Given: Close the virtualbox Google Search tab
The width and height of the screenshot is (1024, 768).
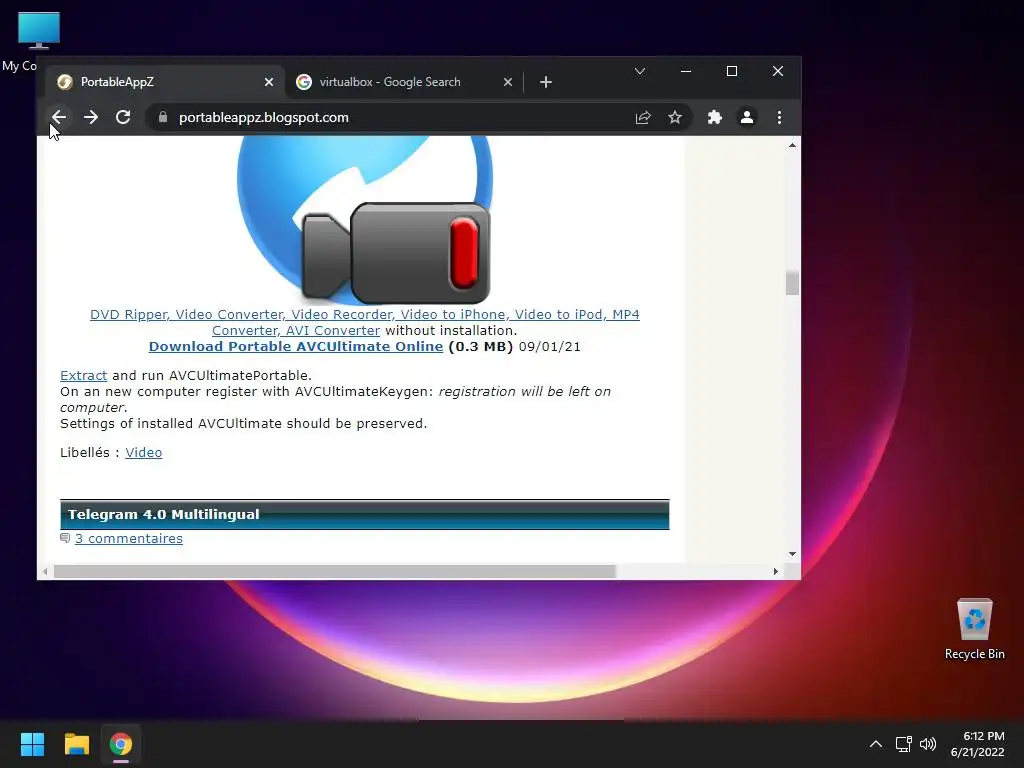Looking at the screenshot, I should pyautogui.click(x=507, y=82).
